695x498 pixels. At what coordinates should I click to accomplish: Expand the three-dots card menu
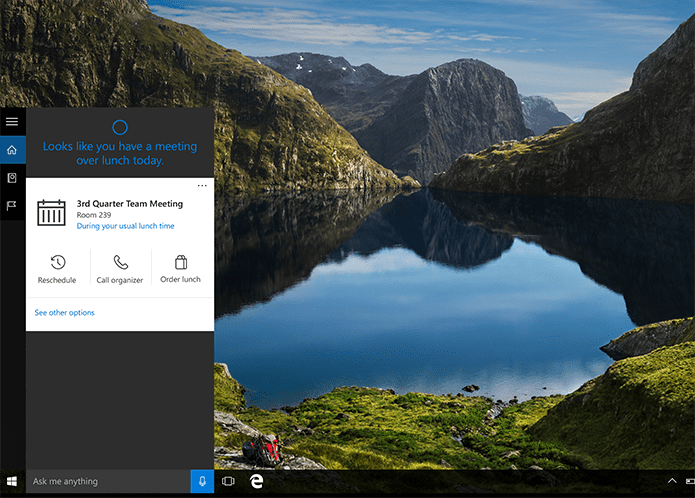[202, 186]
